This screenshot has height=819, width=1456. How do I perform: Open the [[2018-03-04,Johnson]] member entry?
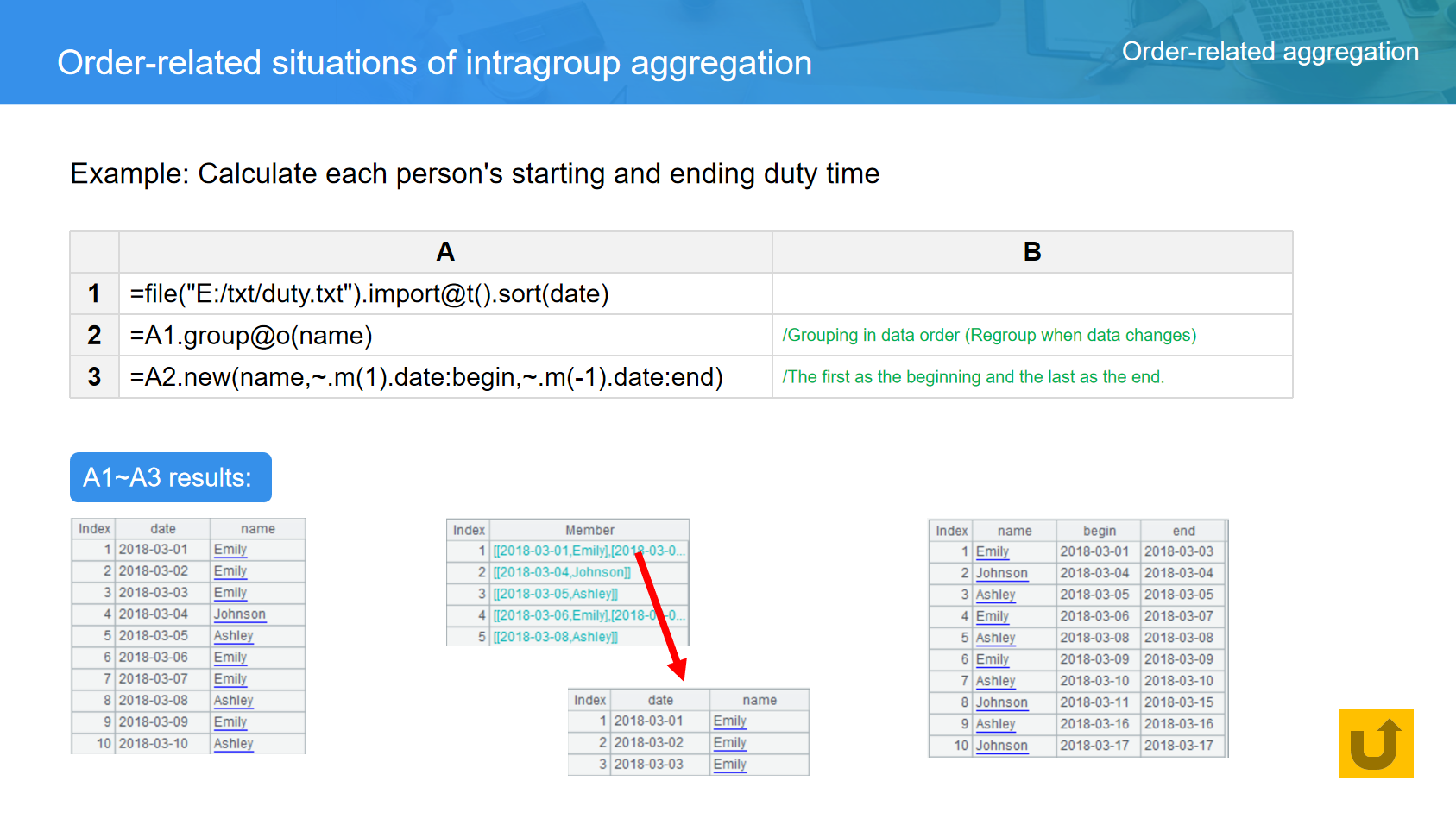coord(561,572)
